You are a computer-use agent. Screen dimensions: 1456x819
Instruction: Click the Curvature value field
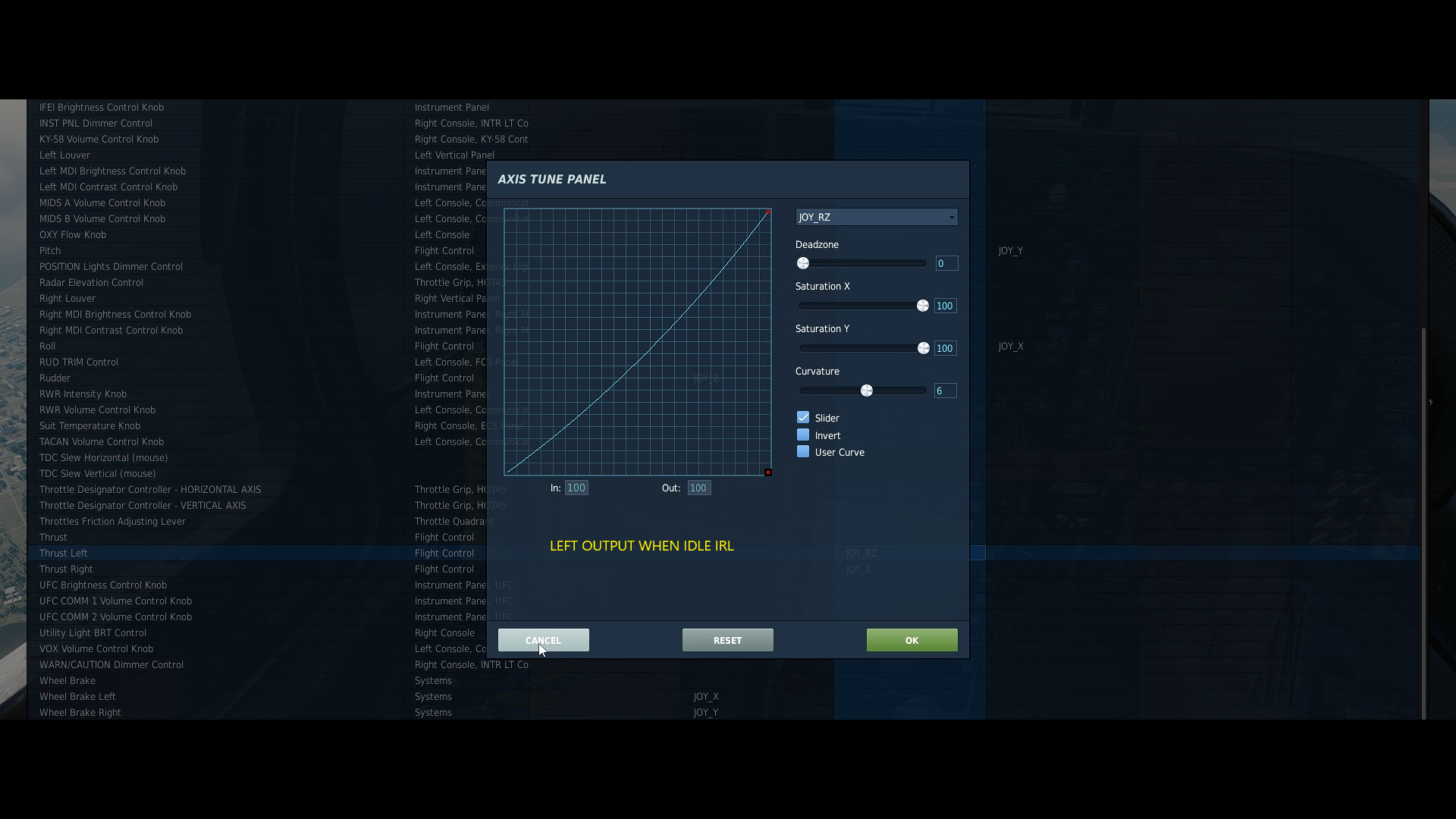(946, 391)
